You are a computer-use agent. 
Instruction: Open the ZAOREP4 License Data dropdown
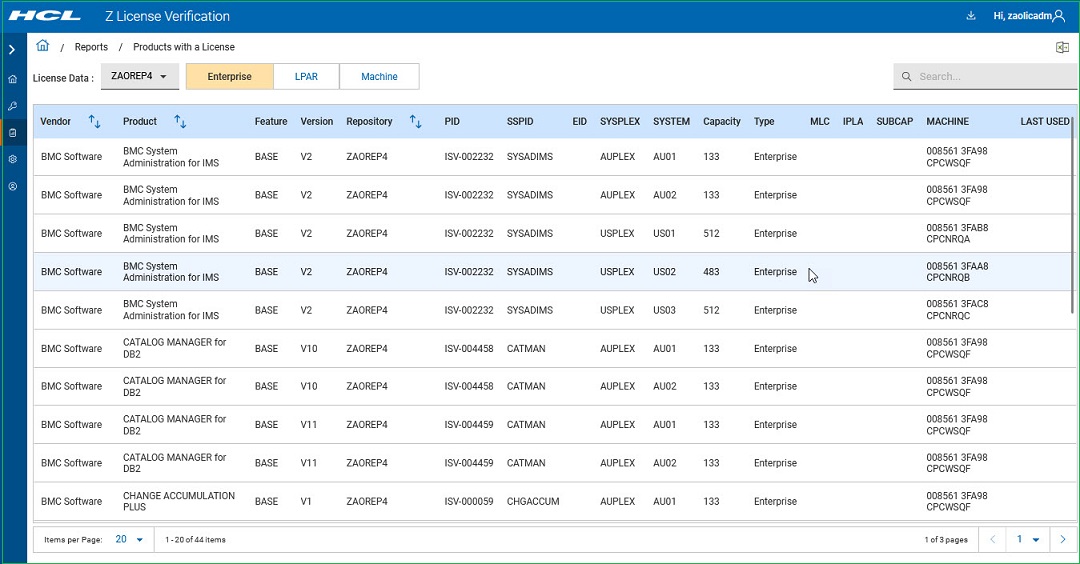click(x=140, y=76)
